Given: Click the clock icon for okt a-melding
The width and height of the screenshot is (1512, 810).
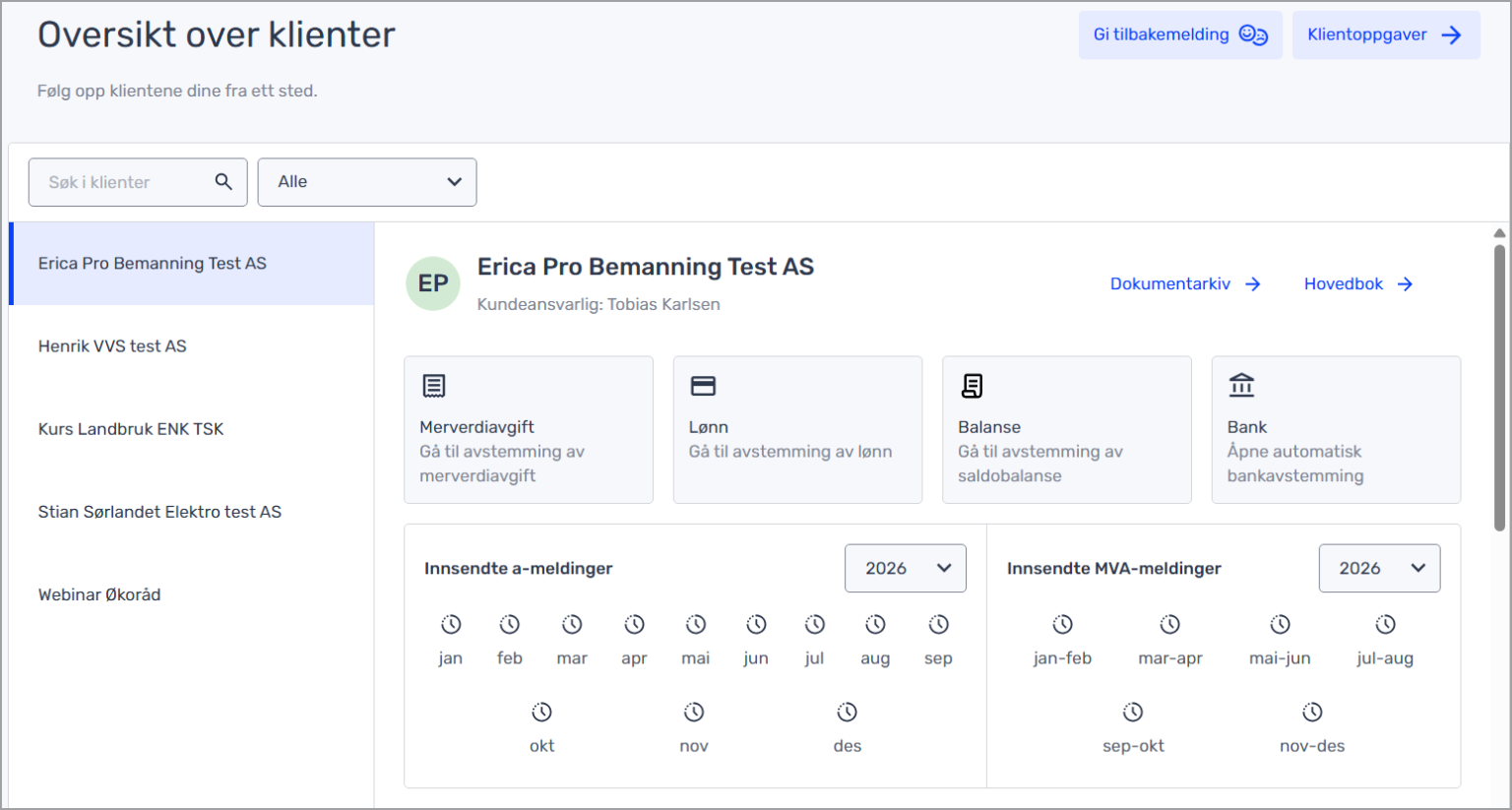Looking at the screenshot, I should click(x=541, y=713).
